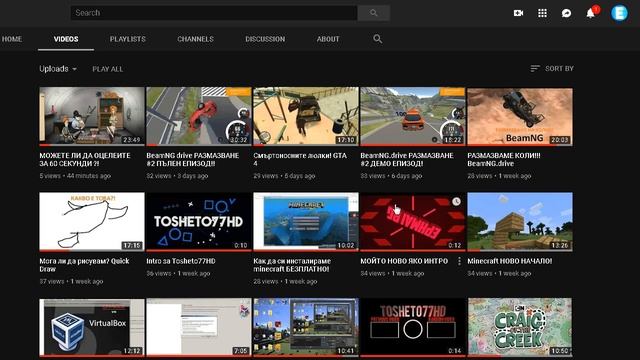Image resolution: width=640 pixels, height=360 pixels.
Task: Switch to the HOME tab
Action: 12,39
